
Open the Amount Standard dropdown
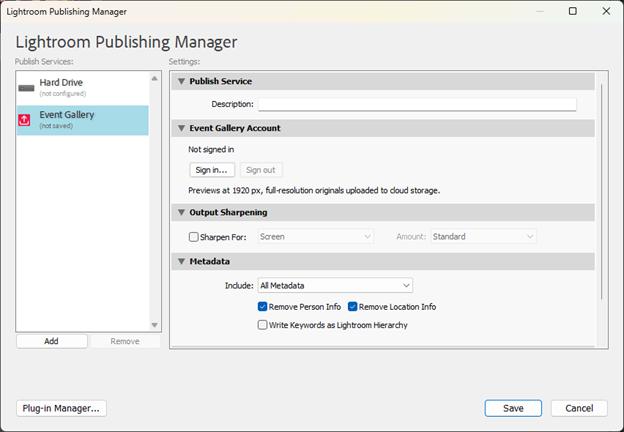(483, 237)
